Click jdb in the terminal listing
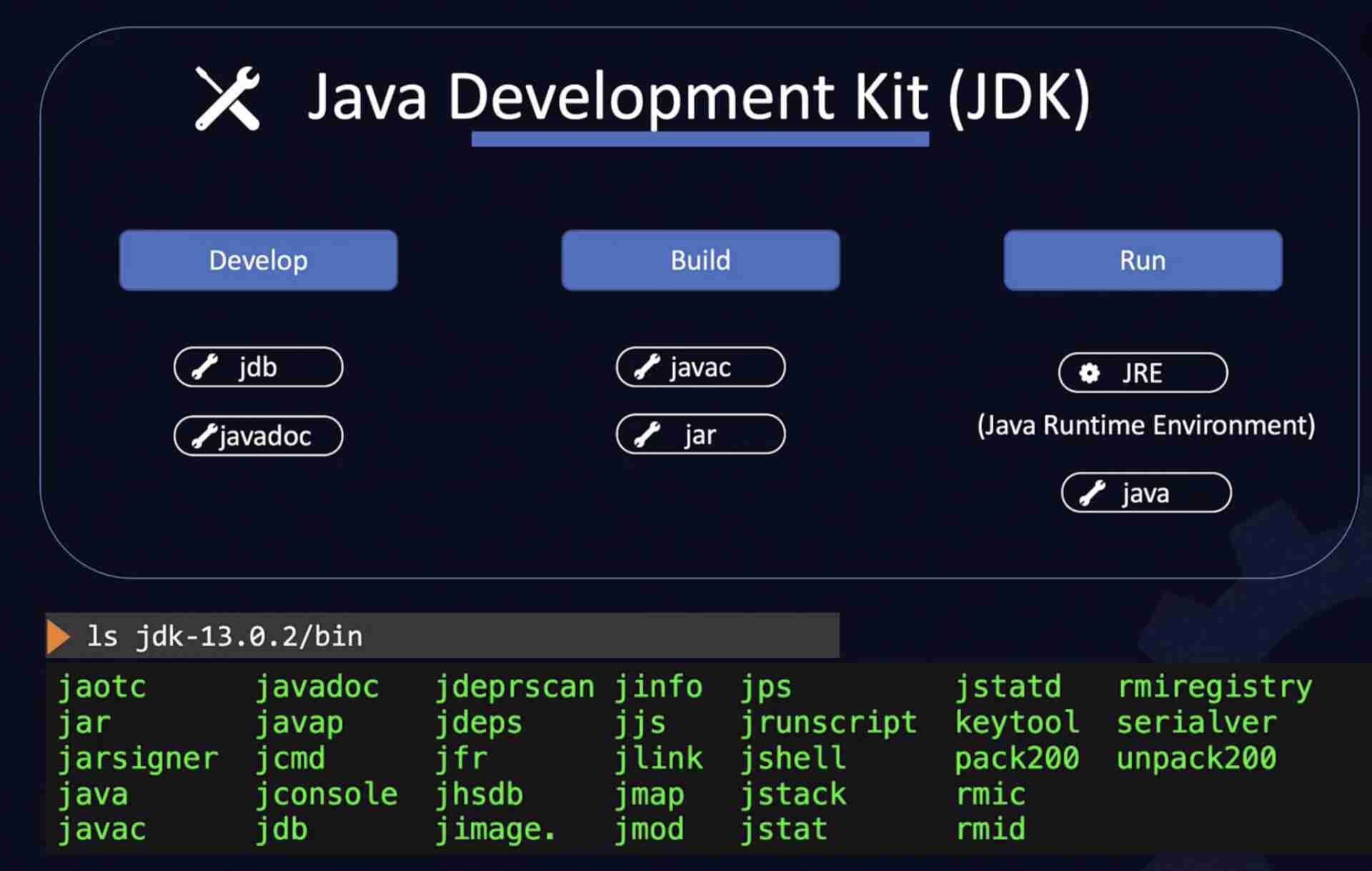Viewport: 1372px width, 871px height. click(x=282, y=830)
